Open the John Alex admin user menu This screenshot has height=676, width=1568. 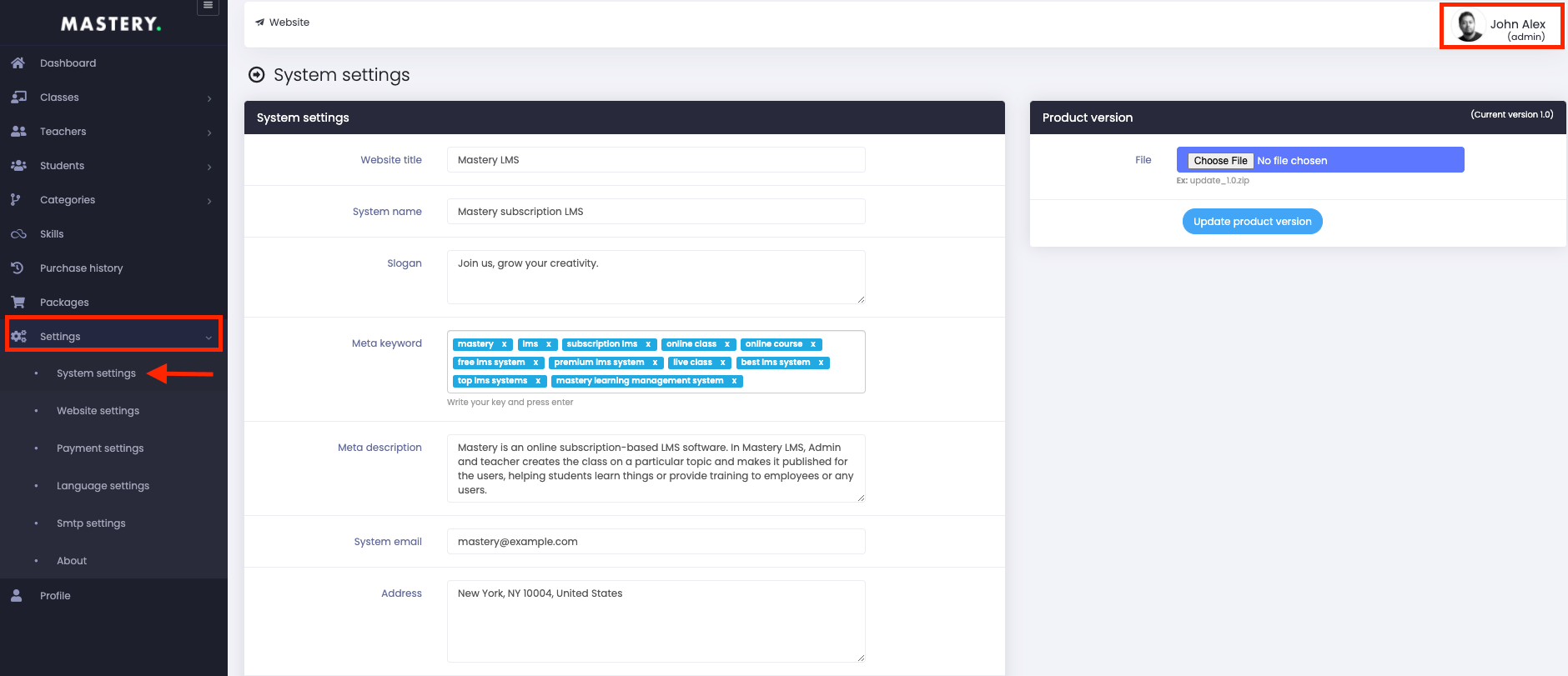[1501, 27]
